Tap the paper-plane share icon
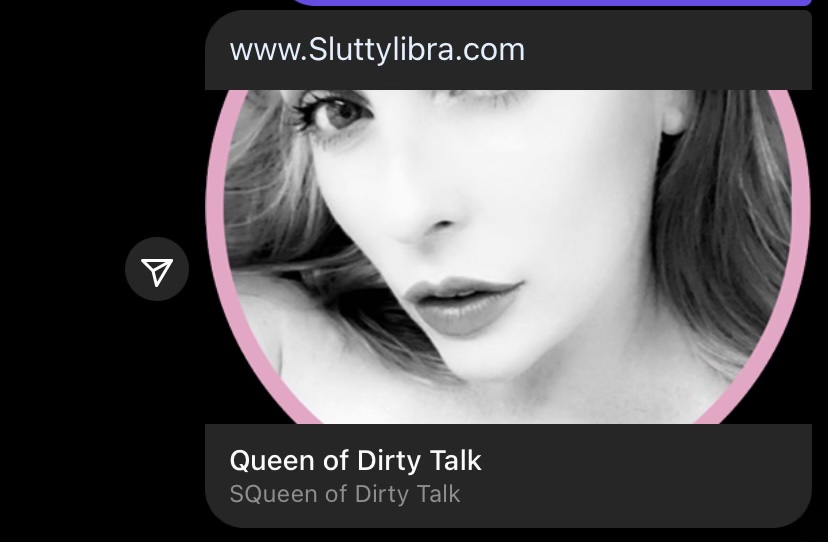 [x=157, y=269]
